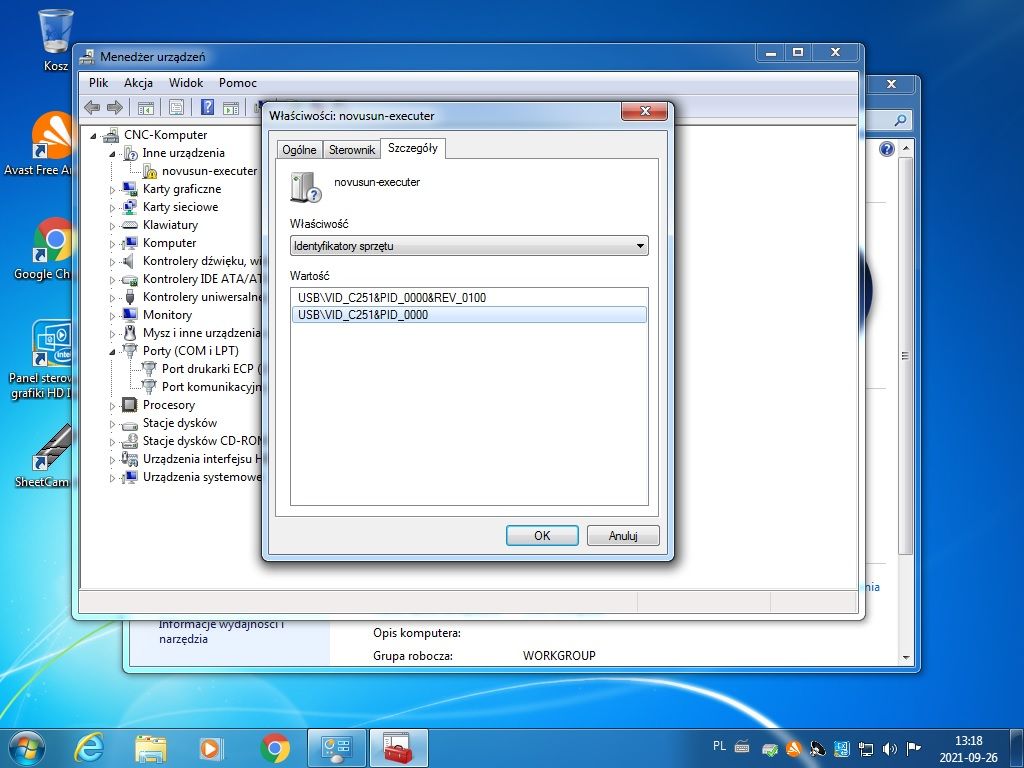Click Informacje wydajności i narzędzia link
This screenshot has width=1024, height=768.
click(221, 631)
